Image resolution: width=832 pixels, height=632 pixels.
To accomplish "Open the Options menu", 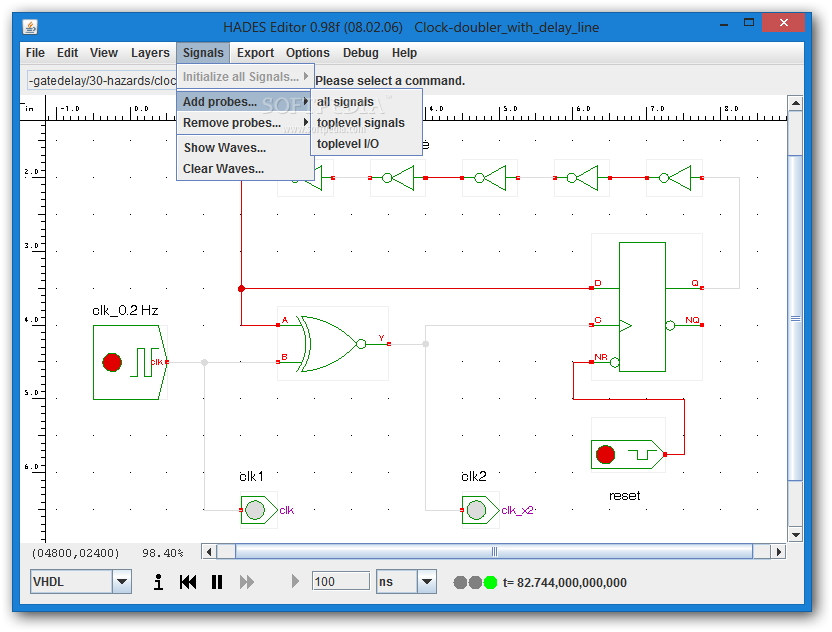I will click(x=308, y=53).
